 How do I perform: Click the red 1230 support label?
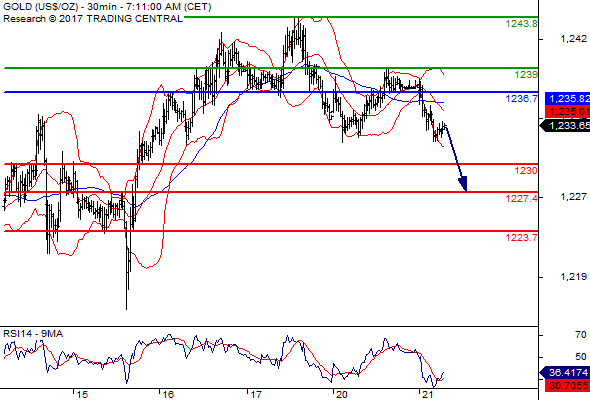point(526,170)
